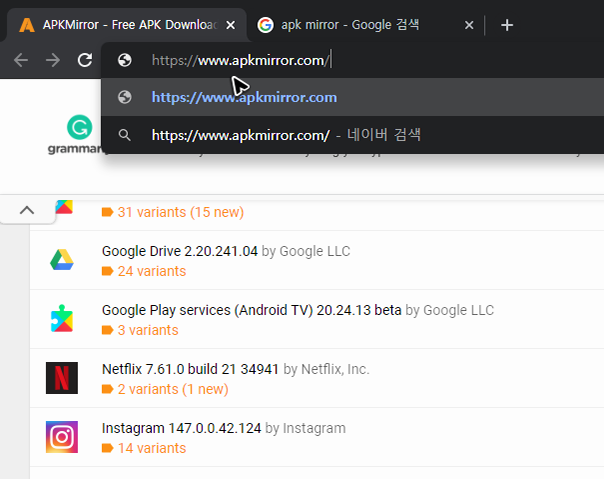Screen dimensions: 604x479
Task: Click the tag icon beside 2 variants
Action: pyautogui.click(x=107, y=389)
